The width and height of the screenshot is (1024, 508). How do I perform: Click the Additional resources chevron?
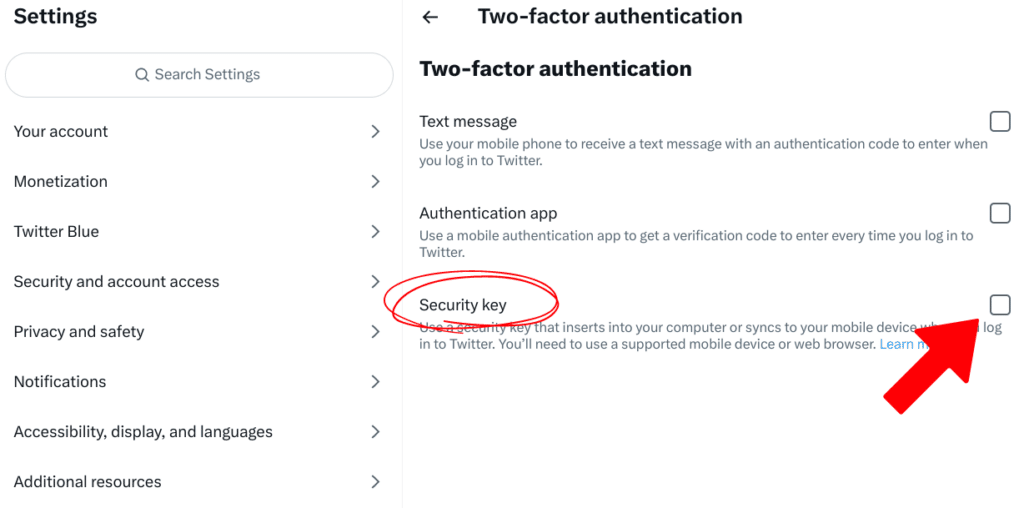click(376, 482)
